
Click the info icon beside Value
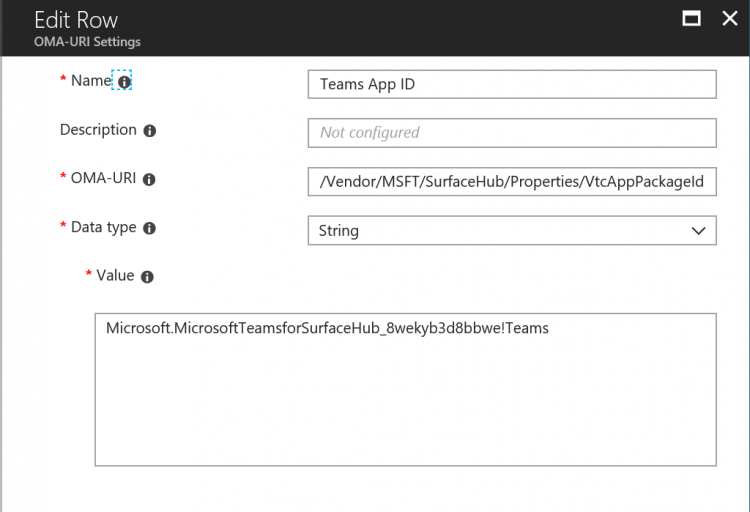click(147, 277)
